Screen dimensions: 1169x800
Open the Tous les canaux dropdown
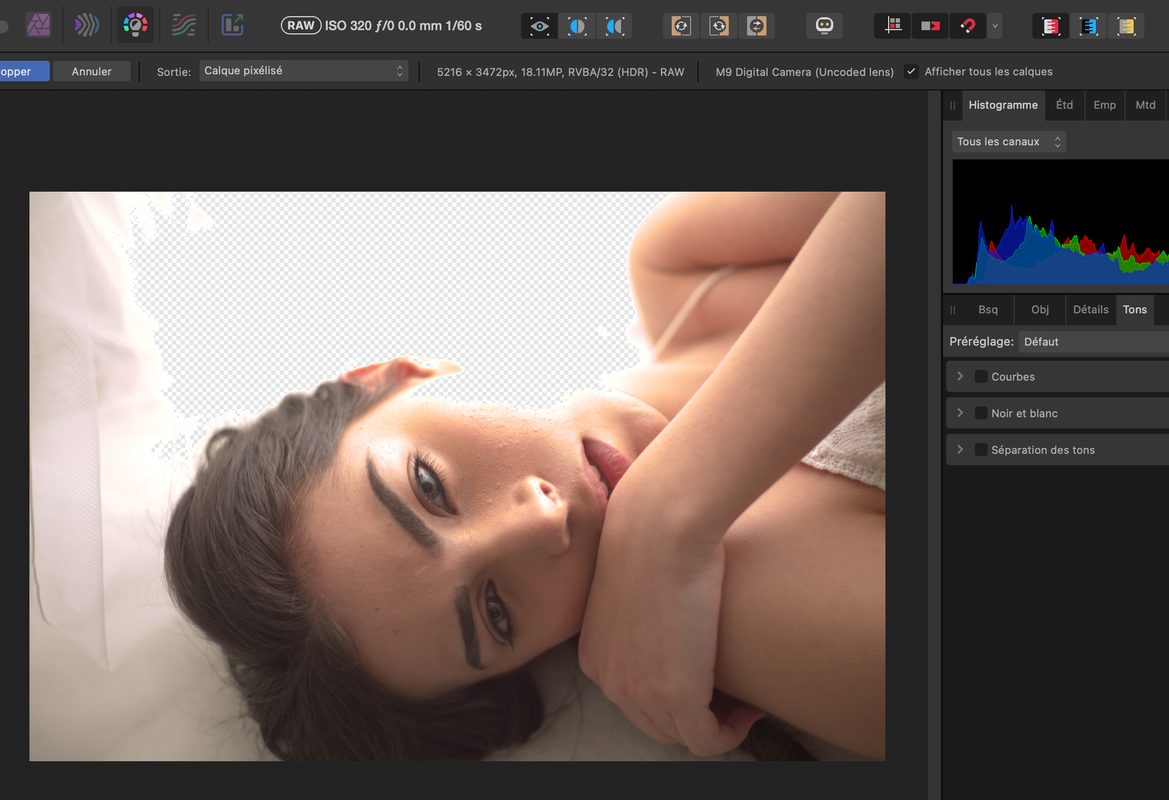[1008, 142]
